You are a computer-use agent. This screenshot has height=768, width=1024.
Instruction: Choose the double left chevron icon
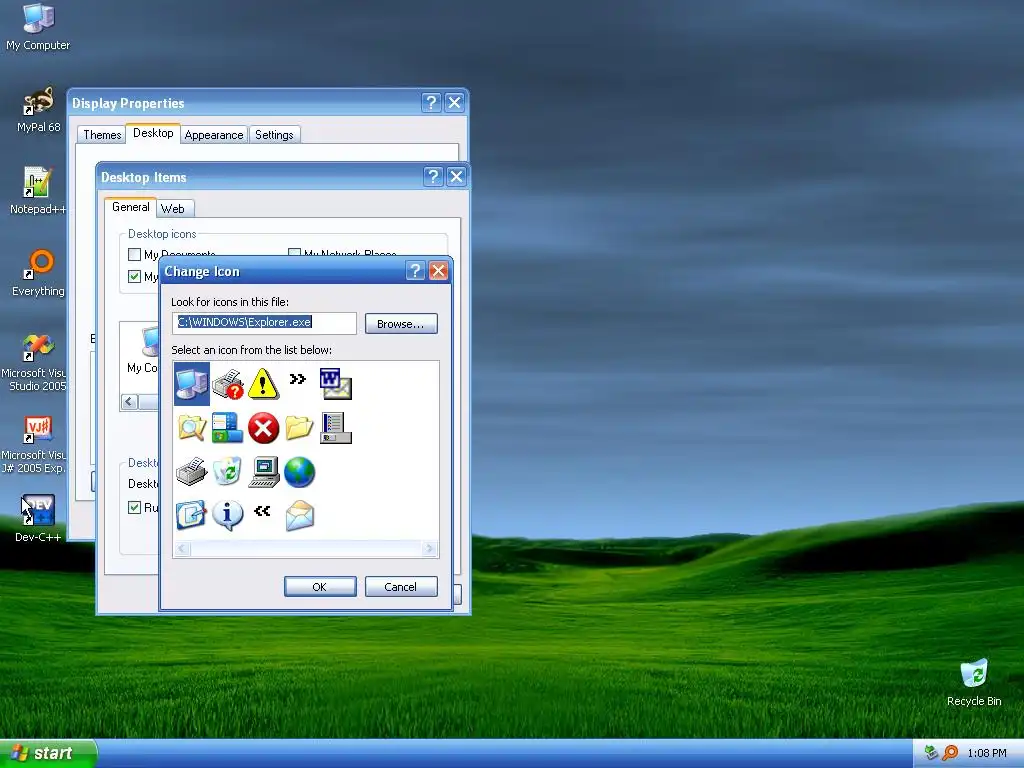[263, 511]
